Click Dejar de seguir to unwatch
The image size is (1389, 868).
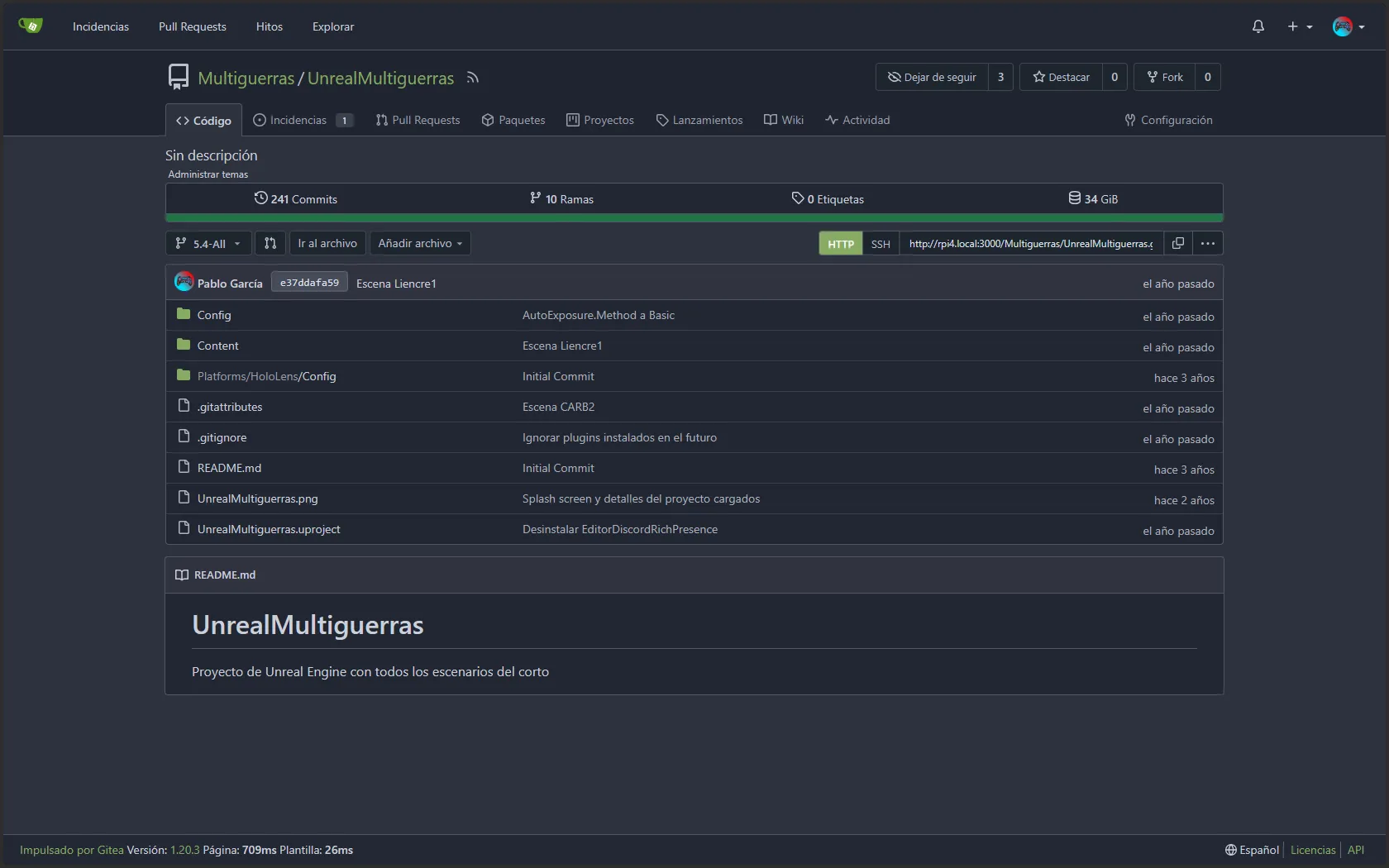[932, 77]
